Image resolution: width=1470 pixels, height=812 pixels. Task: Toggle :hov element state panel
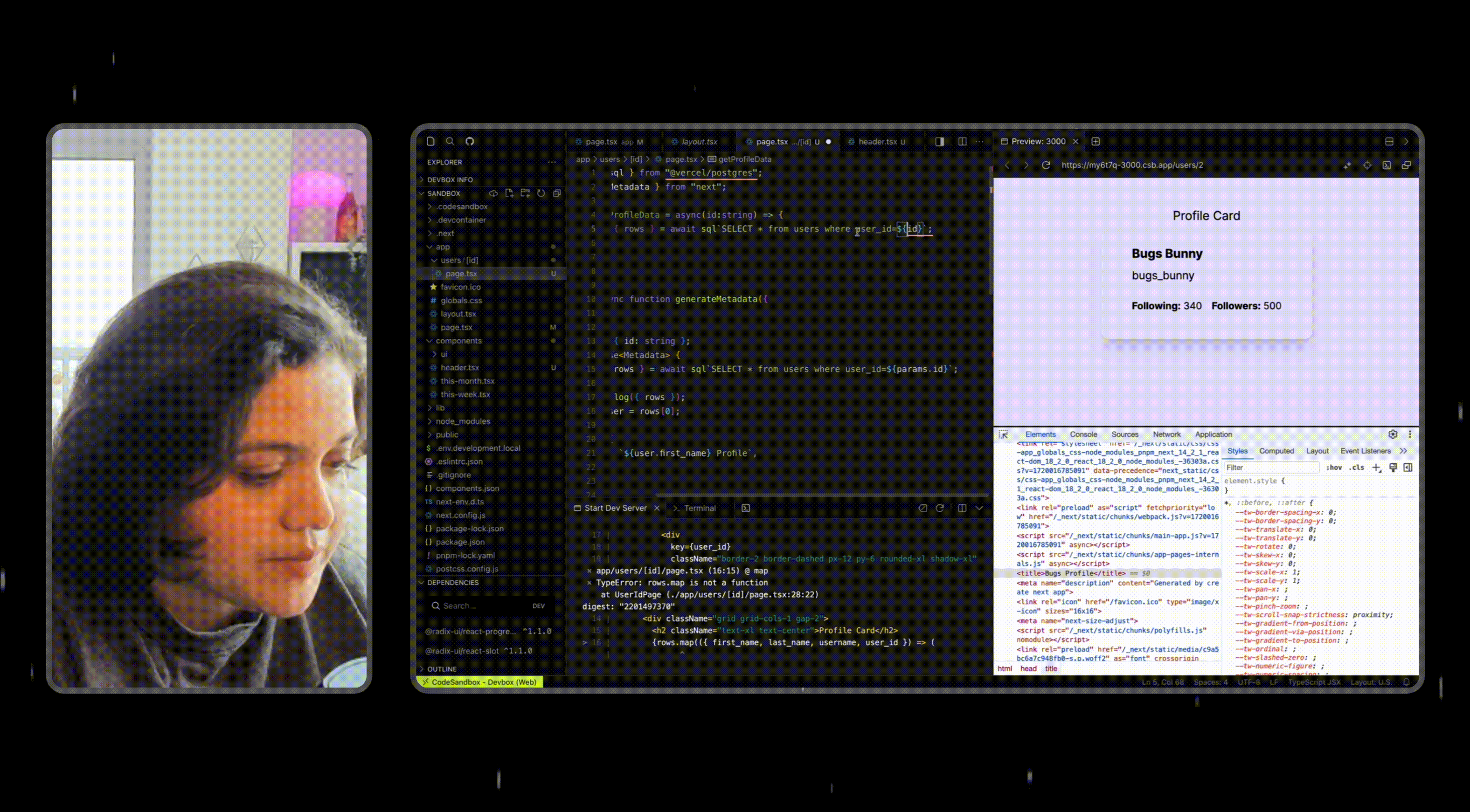click(x=1334, y=468)
